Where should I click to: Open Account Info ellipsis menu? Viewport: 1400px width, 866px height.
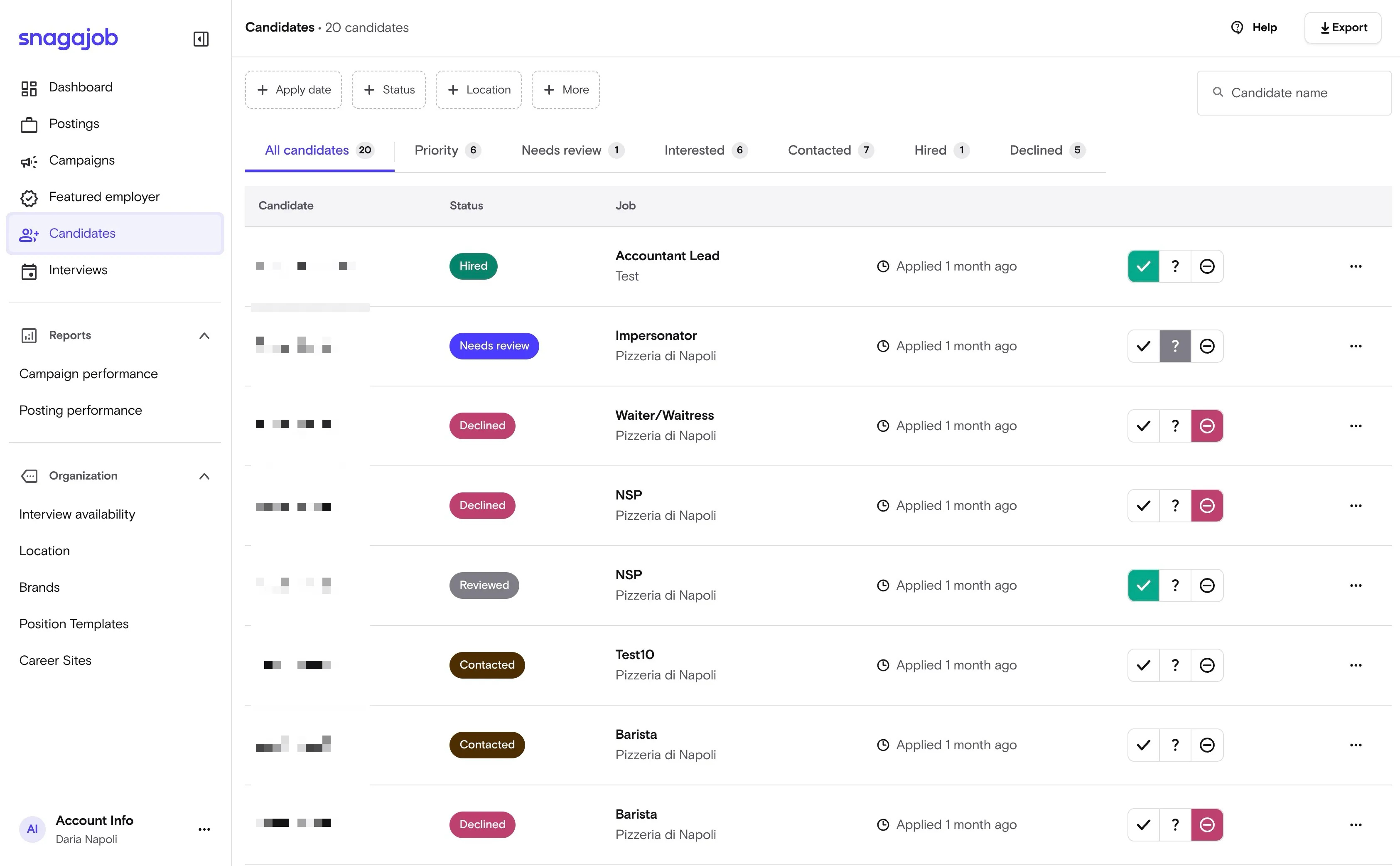tap(204, 829)
